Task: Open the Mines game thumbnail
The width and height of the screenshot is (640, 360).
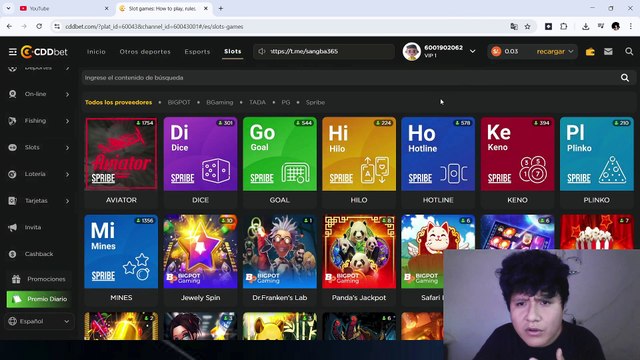Action: coord(121,251)
